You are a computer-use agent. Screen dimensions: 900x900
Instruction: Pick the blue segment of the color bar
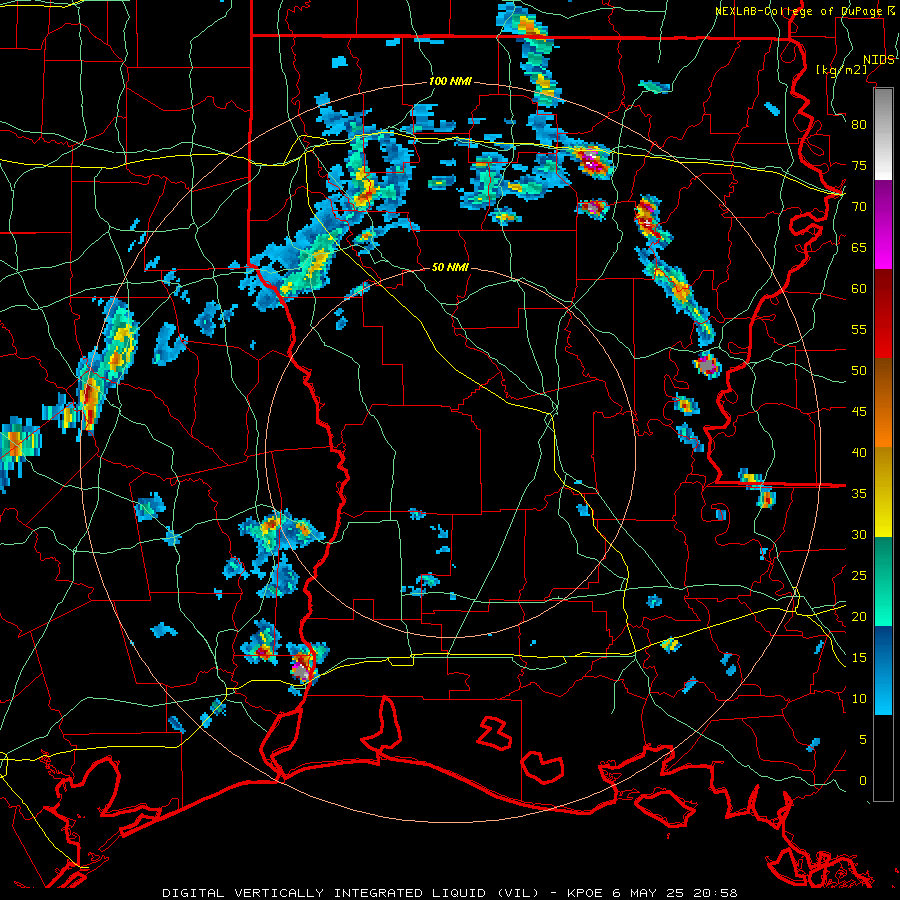point(883,670)
